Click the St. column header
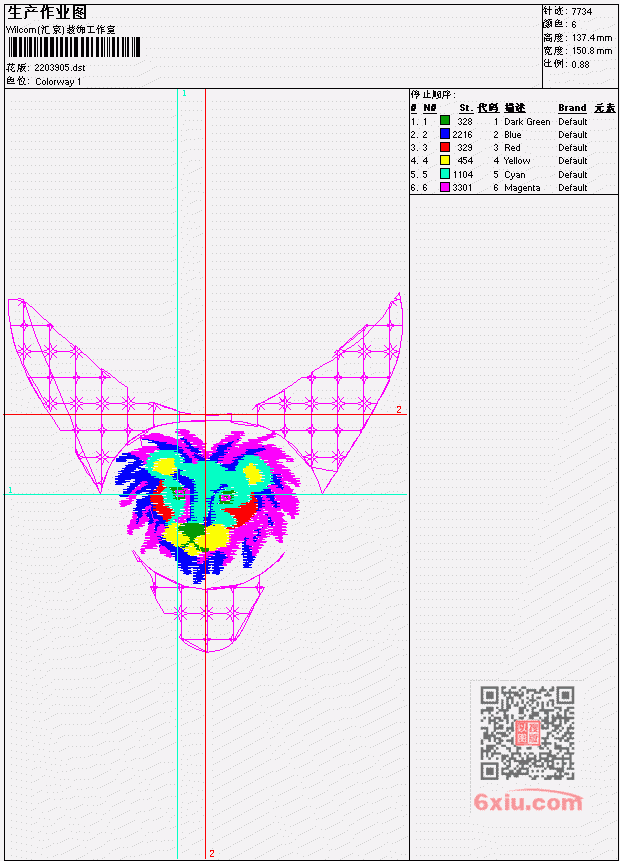The width and height of the screenshot is (620, 861). (466, 108)
